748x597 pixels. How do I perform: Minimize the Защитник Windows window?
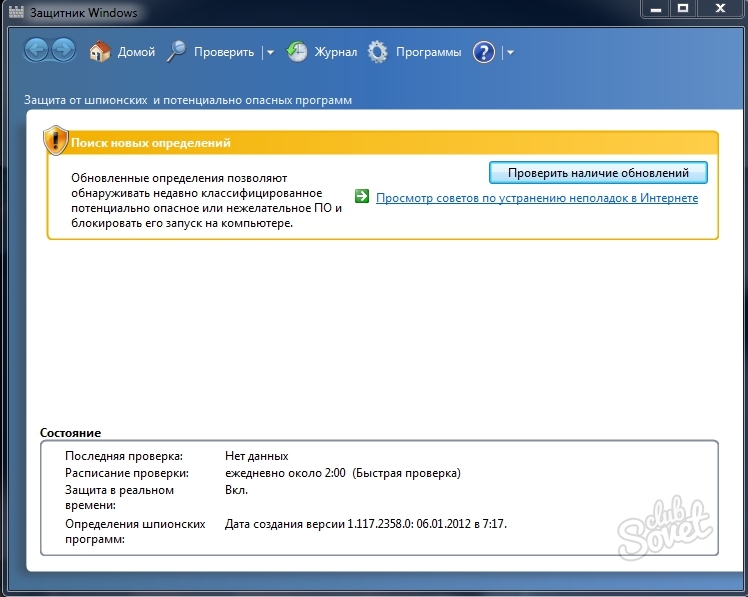pos(656,9)
